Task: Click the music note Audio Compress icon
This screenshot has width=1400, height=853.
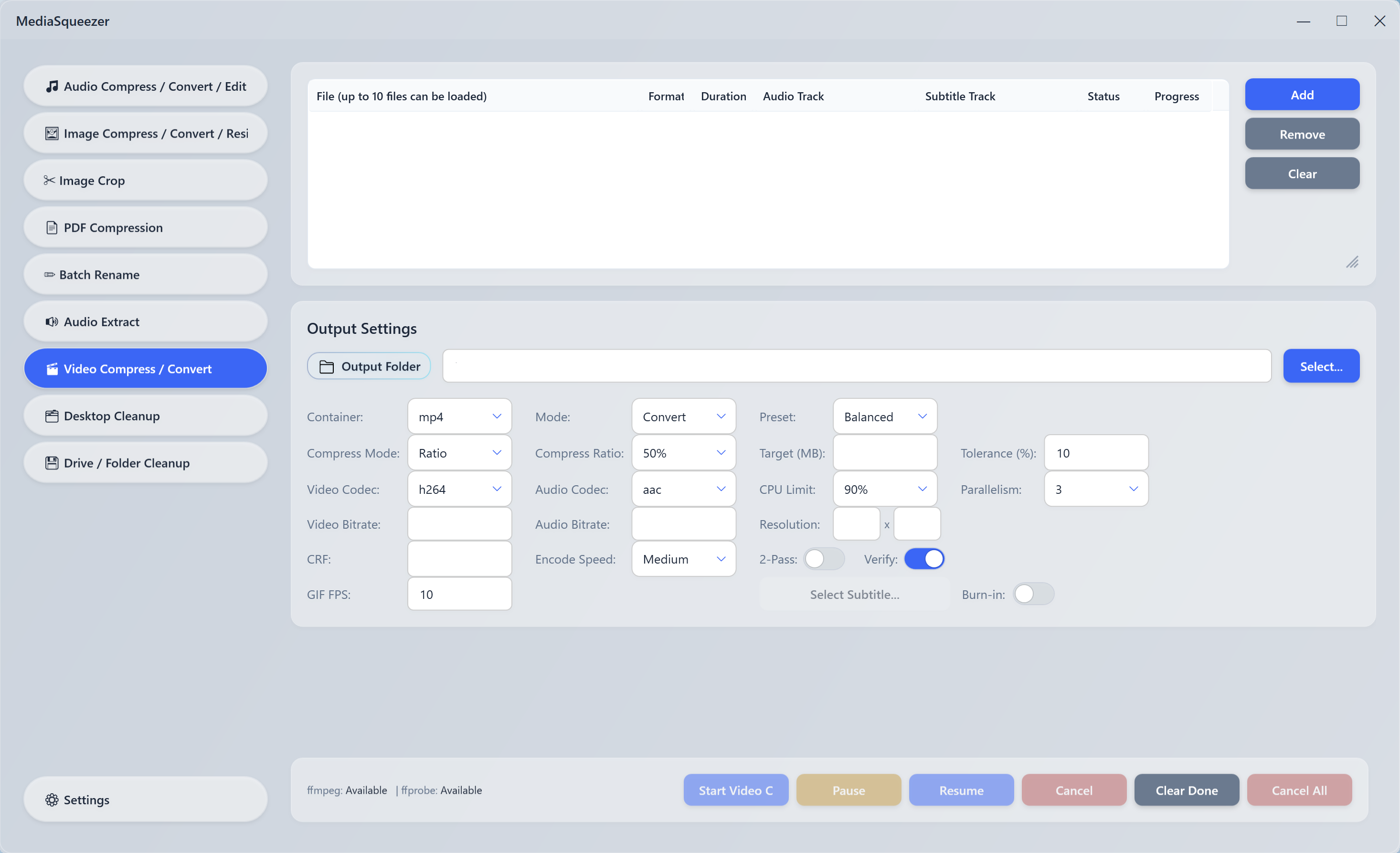Action: click(x=52, y=86)
